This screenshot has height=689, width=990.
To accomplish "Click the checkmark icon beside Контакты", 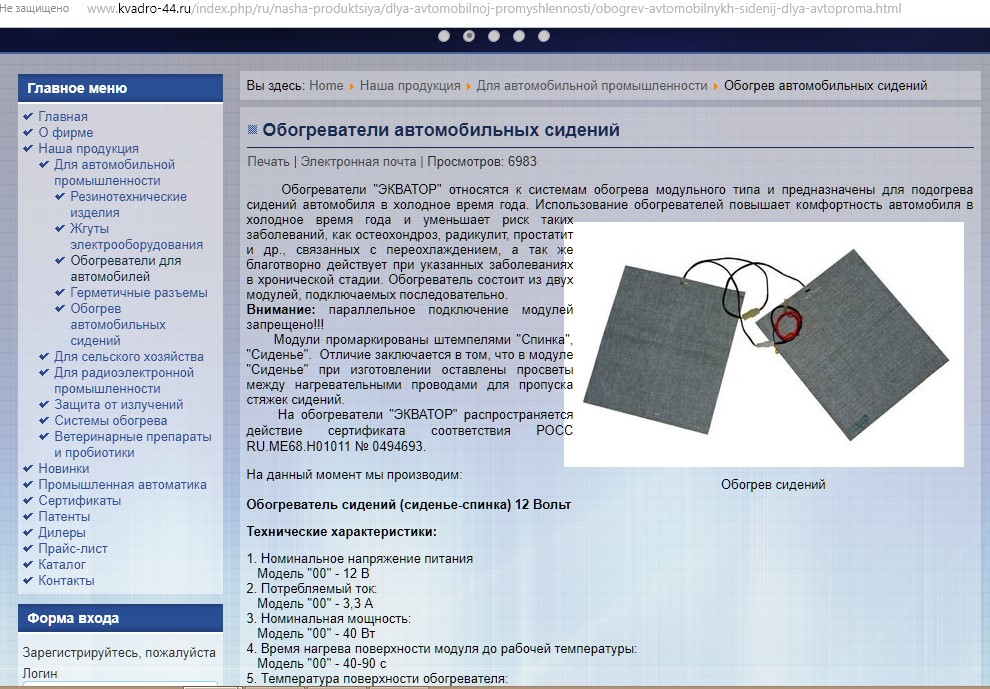I will point(28,580).
